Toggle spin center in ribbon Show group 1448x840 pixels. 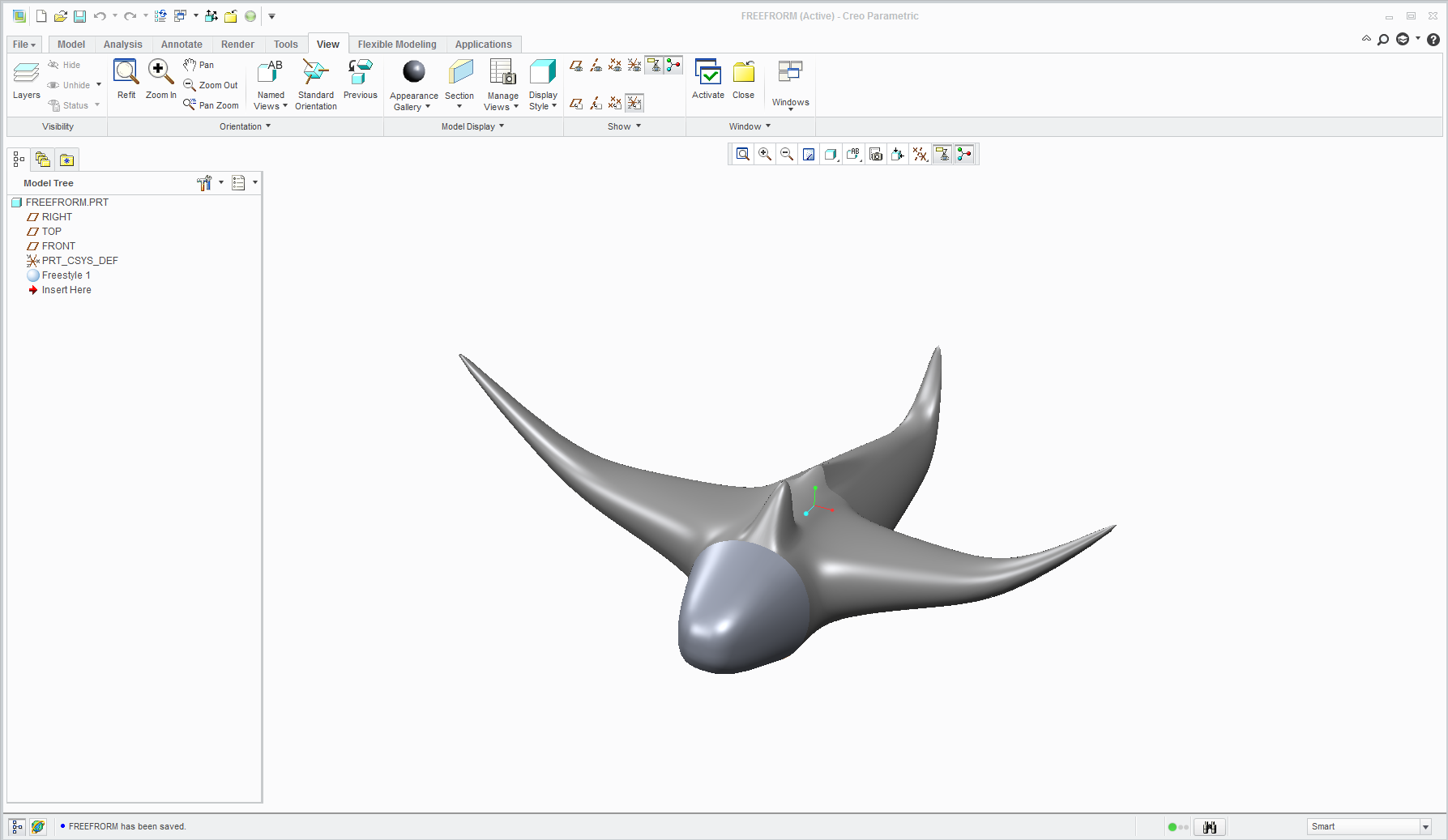tap(673, 65)
